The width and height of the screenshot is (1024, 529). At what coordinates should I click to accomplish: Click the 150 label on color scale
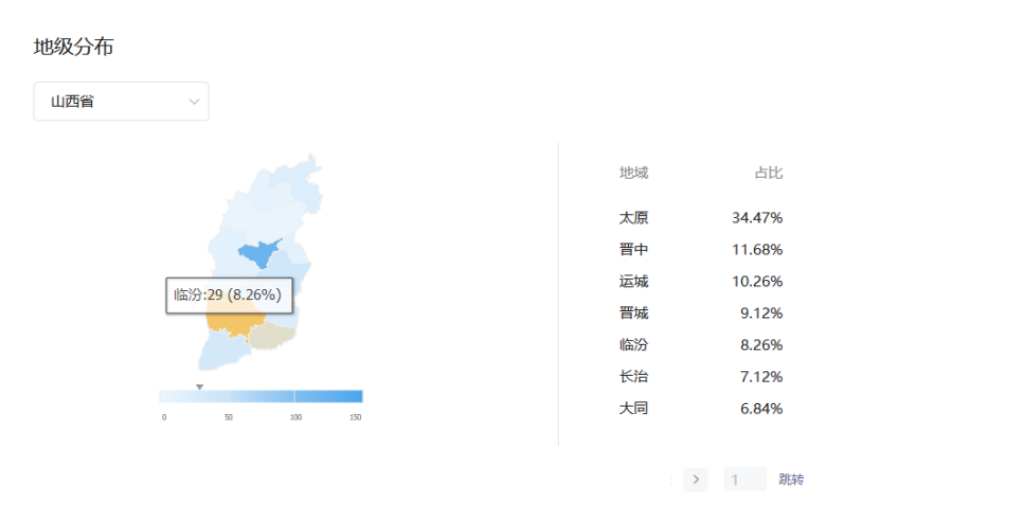tap(355, 417)
